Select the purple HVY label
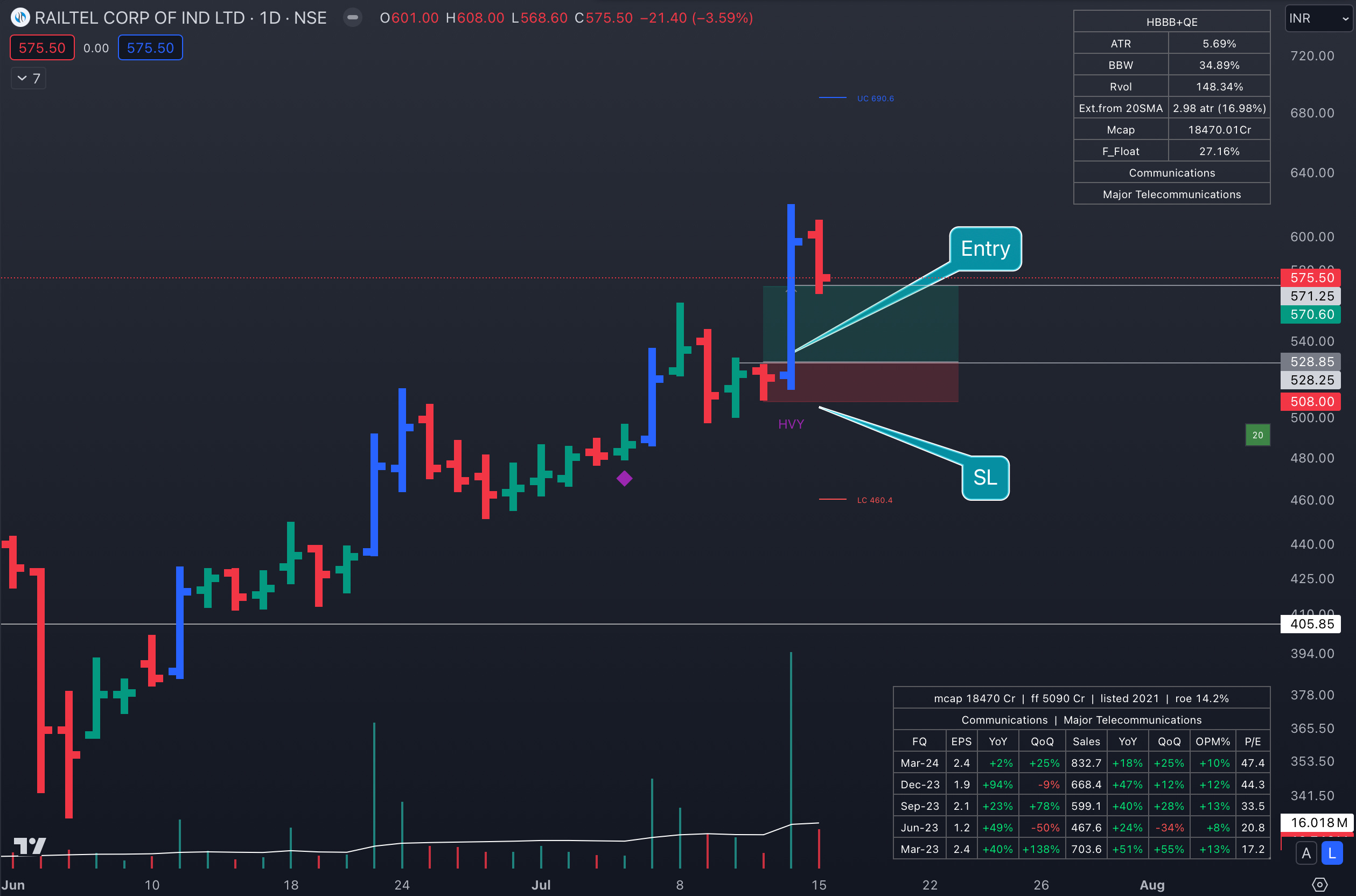 791,424
